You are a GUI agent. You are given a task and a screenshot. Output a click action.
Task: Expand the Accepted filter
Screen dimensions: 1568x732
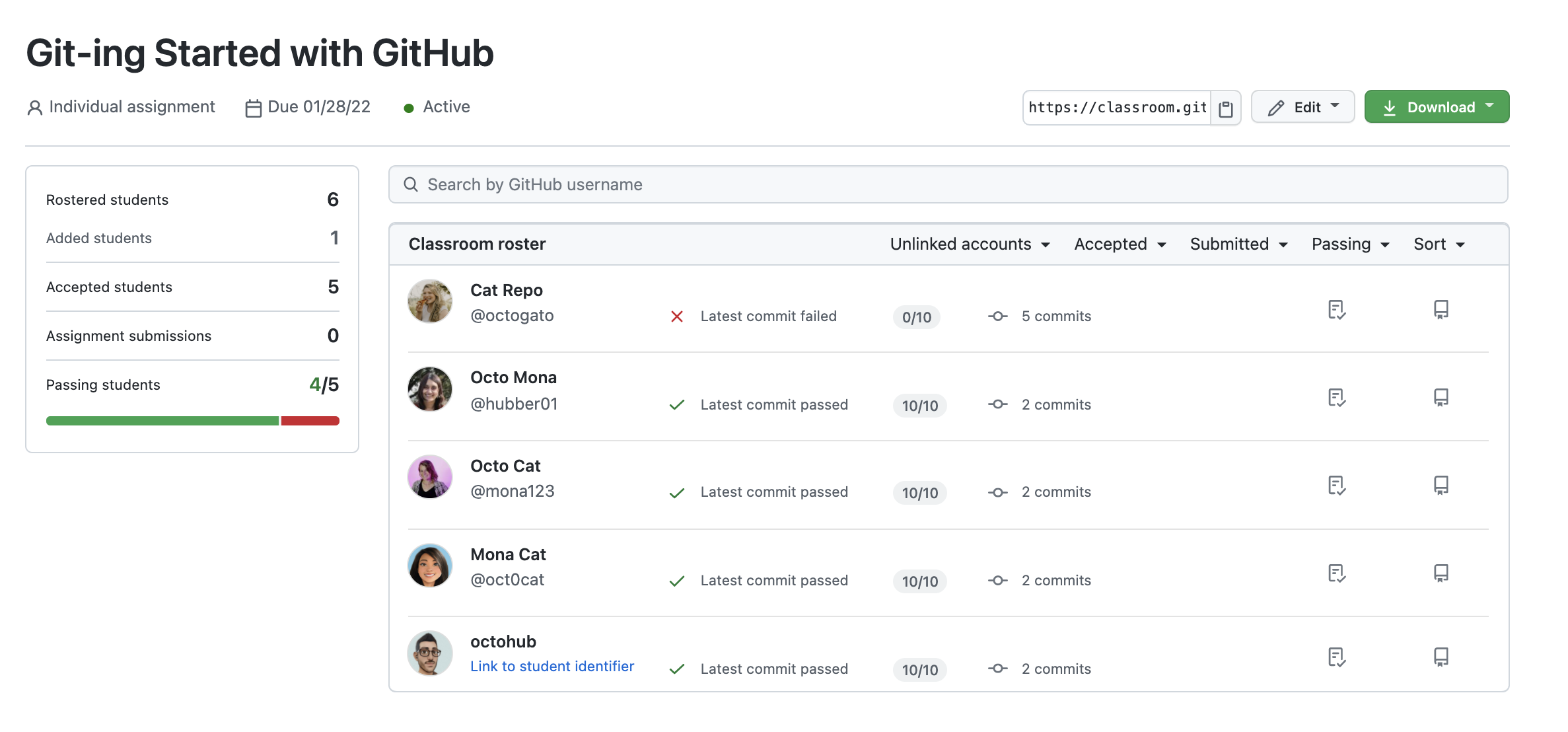[x=1120, y=244]
